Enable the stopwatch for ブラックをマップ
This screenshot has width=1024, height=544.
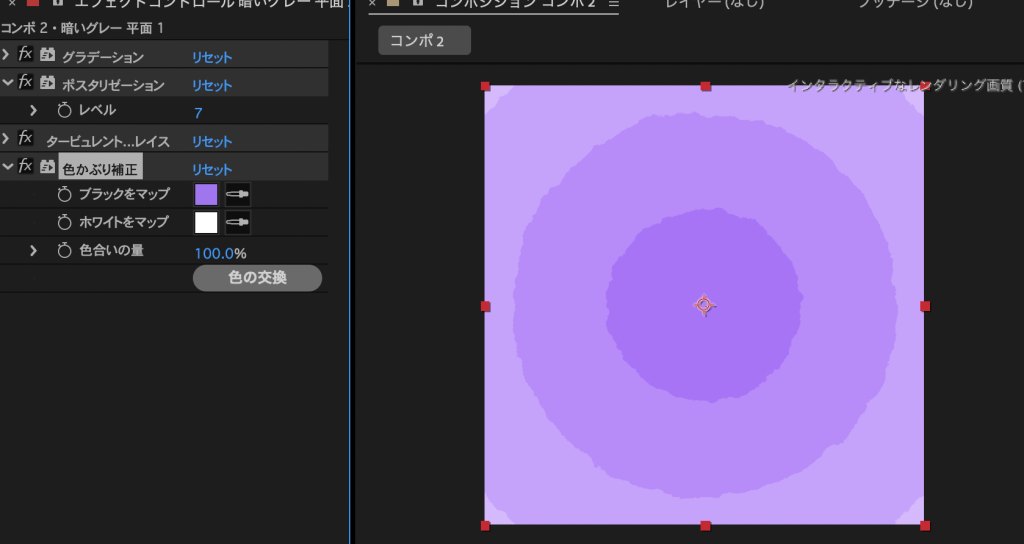pyautogui.click(x=65, y=194)
